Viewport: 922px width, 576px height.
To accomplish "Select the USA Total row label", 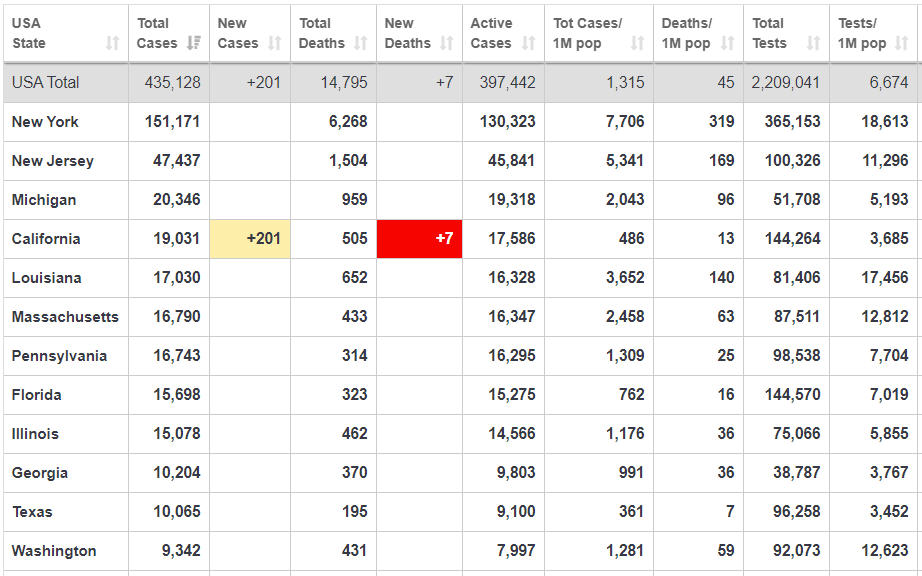I will click(x=46, y=82).
